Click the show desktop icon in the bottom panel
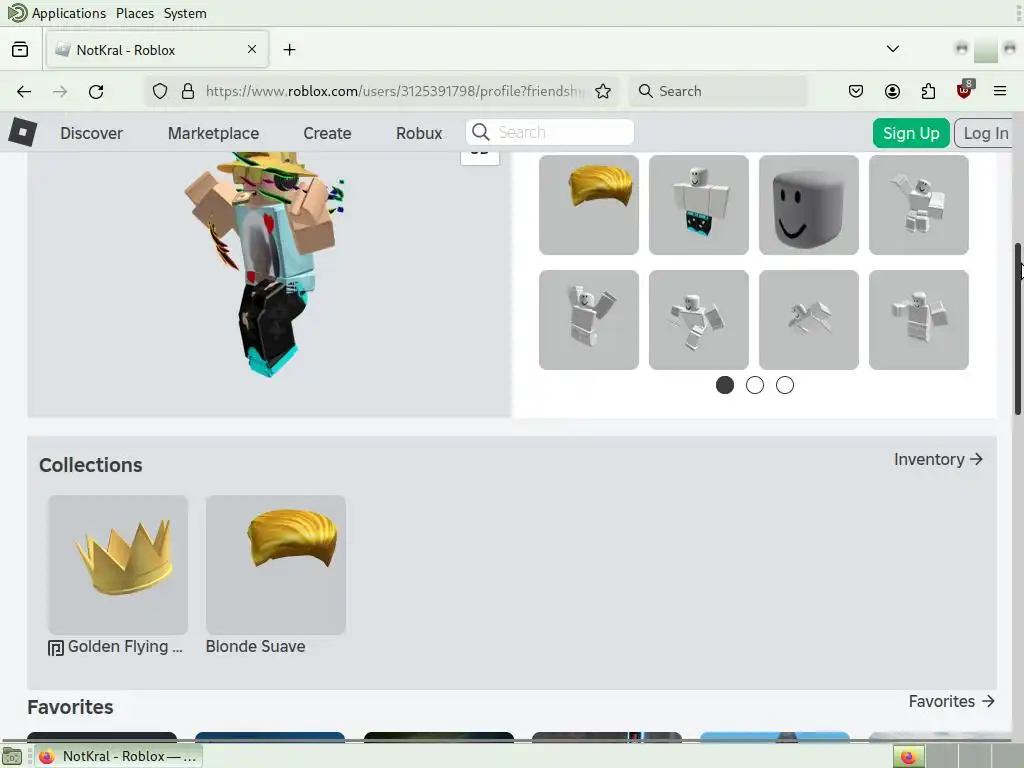Image resolution: width=1024 pixels, height=768 pixels. (12, 757)
